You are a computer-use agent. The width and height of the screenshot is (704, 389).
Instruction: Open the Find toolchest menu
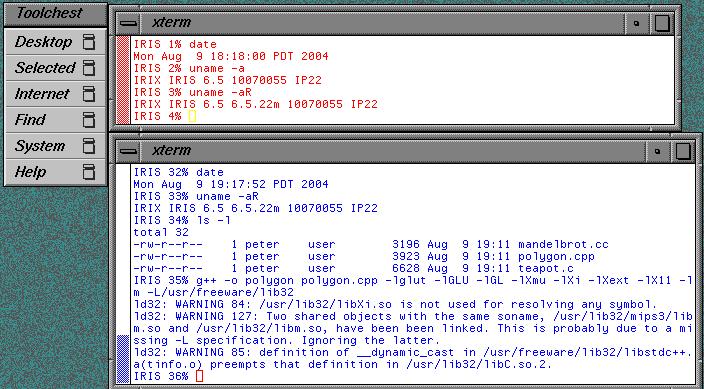(x=55, y=120)
